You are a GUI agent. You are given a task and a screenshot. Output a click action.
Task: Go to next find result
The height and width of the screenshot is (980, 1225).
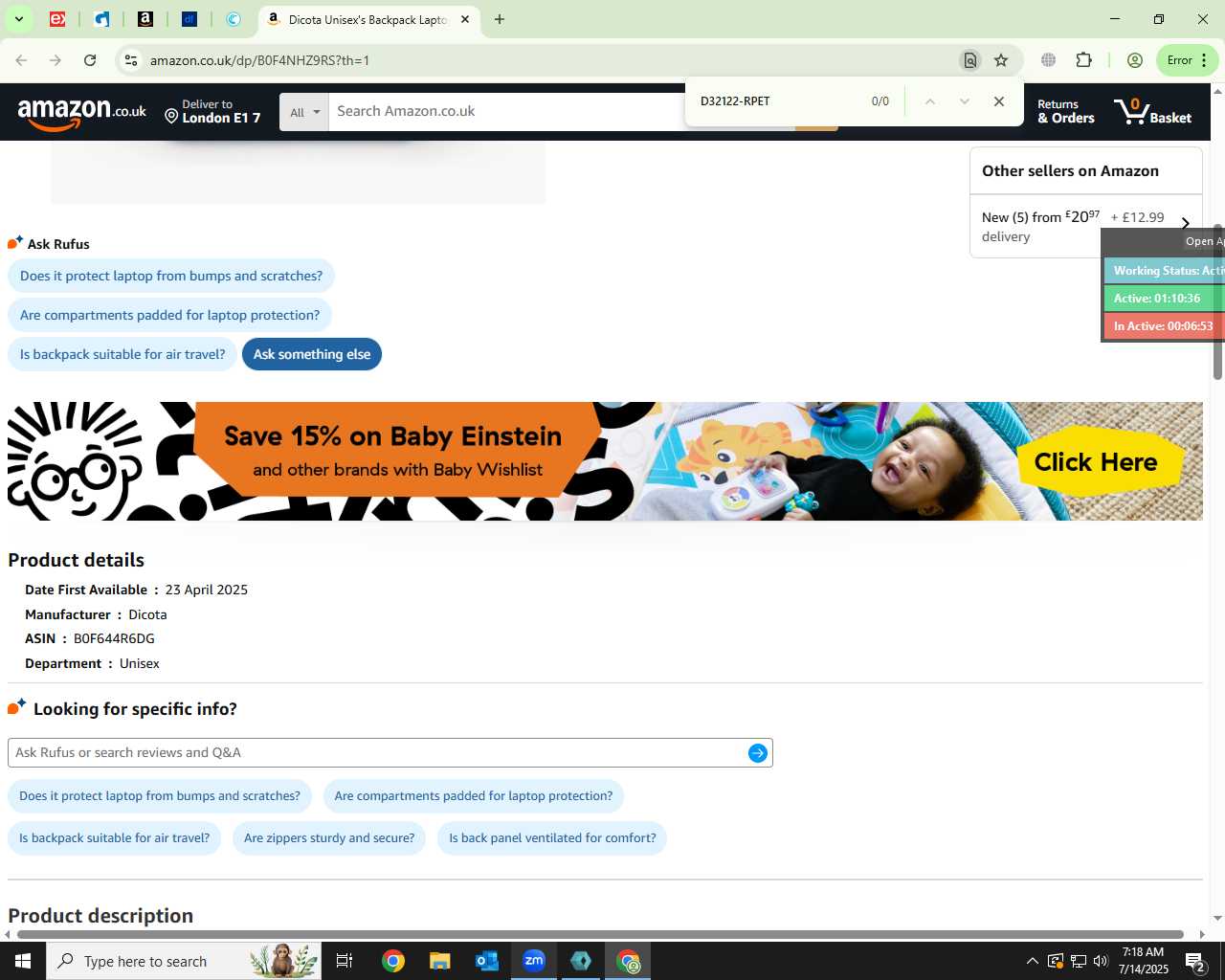pyautogui.click(x=964, y=101)
